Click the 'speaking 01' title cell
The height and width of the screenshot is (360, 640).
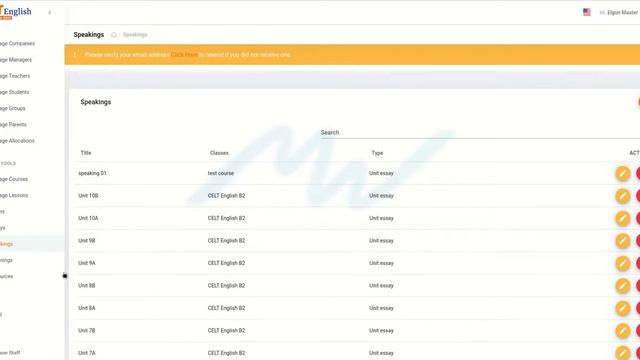(x=92, y=173)
